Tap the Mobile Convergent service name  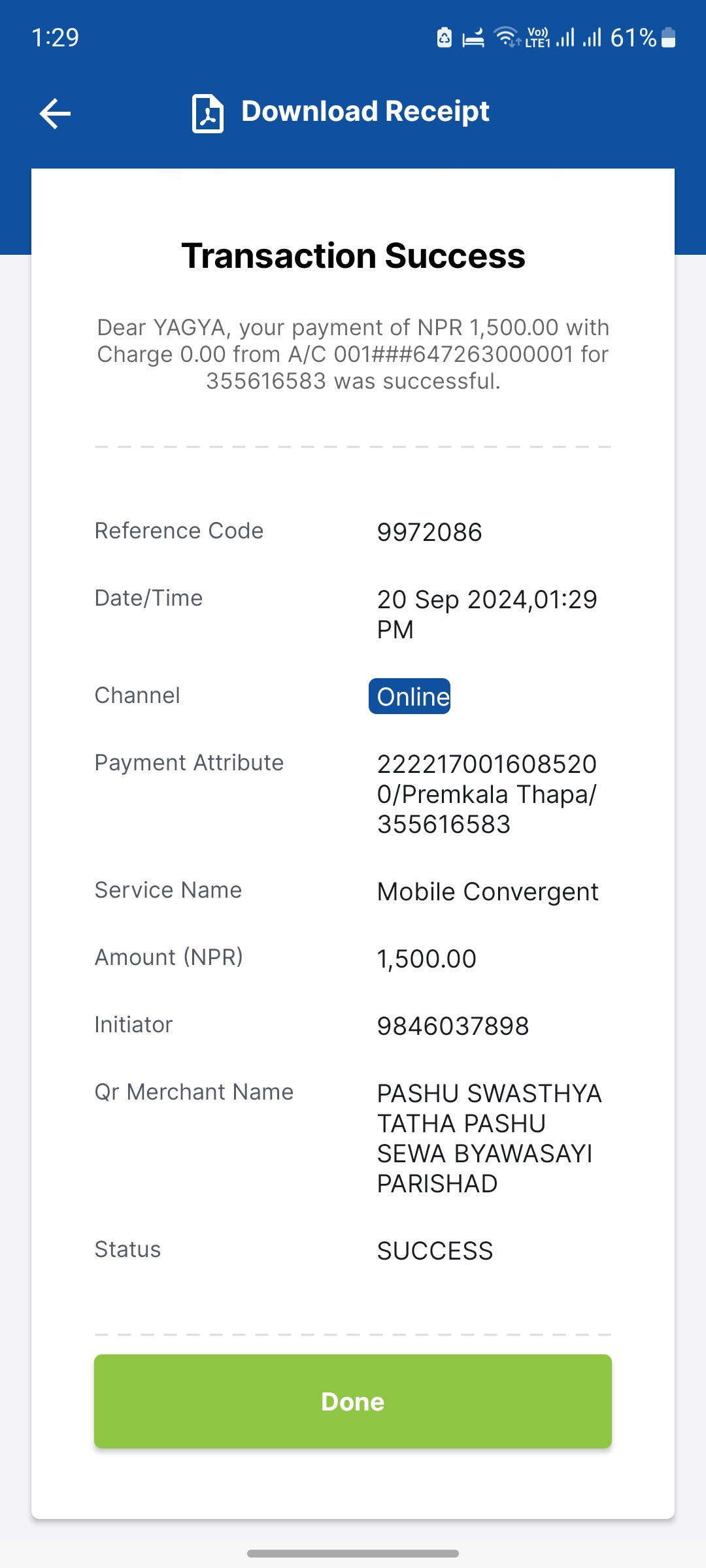488,892
